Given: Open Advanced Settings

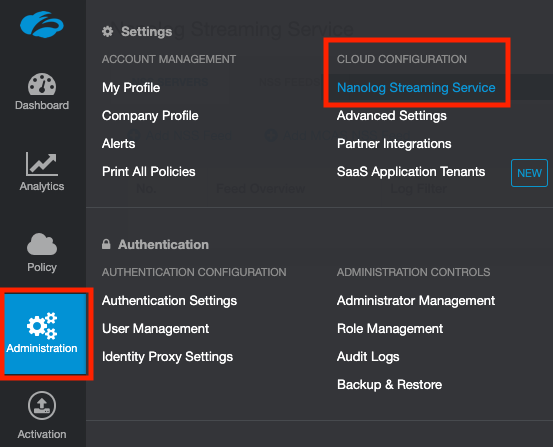Looking at the screenshot, I should tap(391, 116).
